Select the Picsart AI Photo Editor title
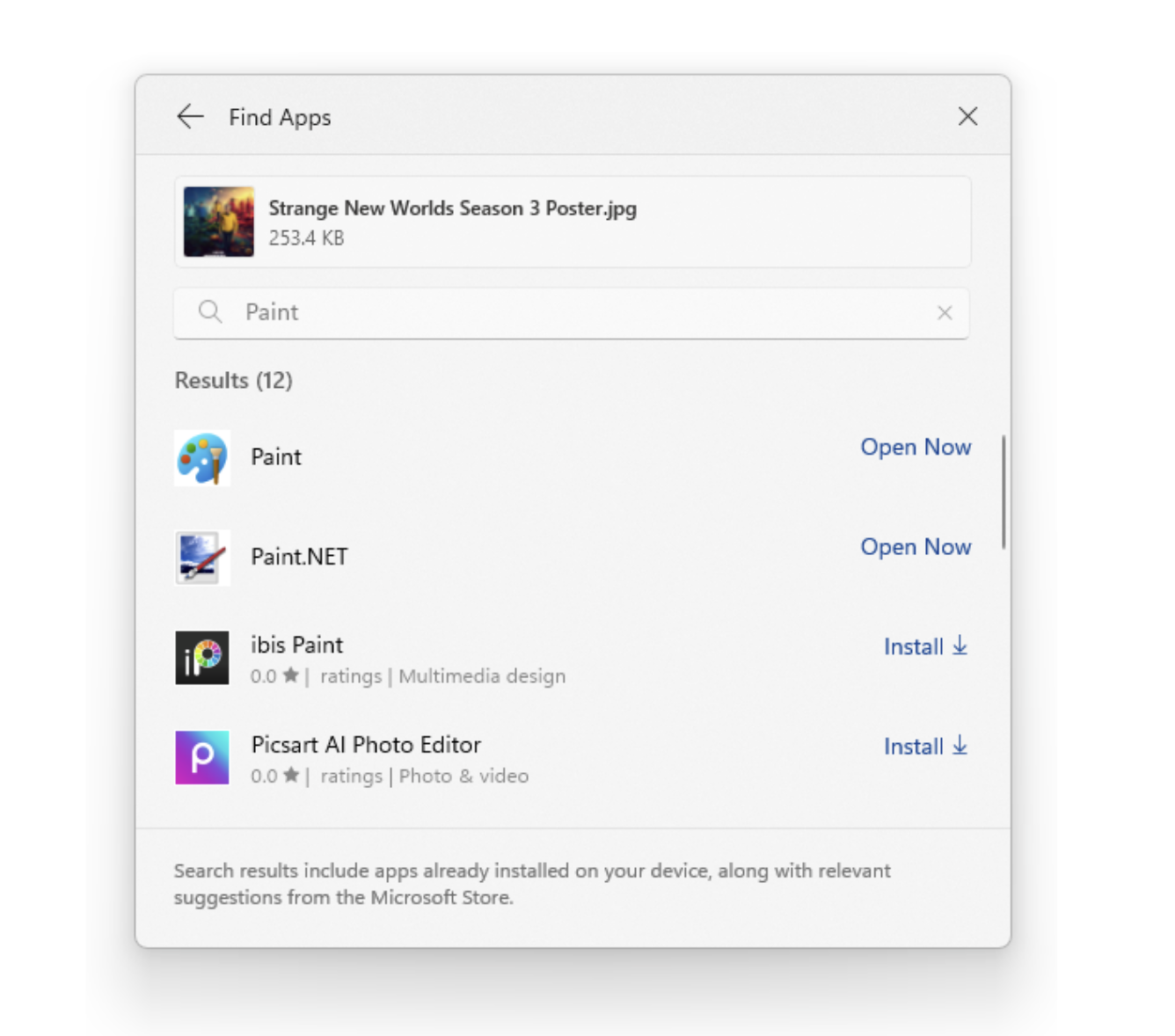This screenshot has height=1036, width=1175. pyautogui.click(x=366, y=745)
